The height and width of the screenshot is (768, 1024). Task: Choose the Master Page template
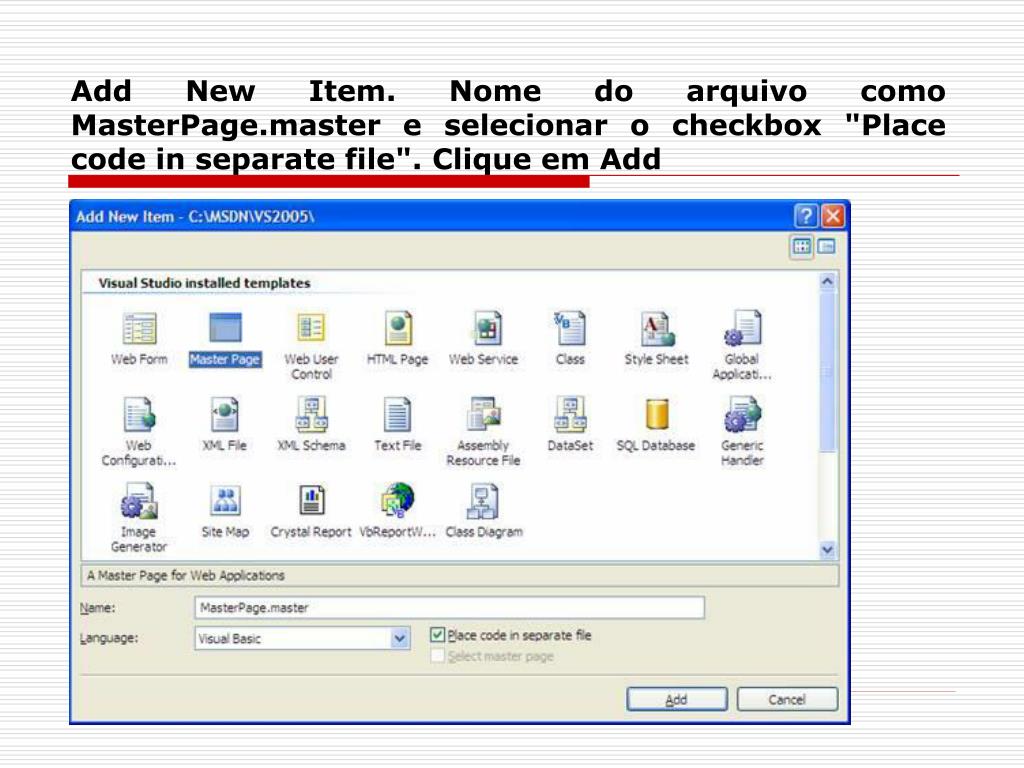(x=225, y=330)
